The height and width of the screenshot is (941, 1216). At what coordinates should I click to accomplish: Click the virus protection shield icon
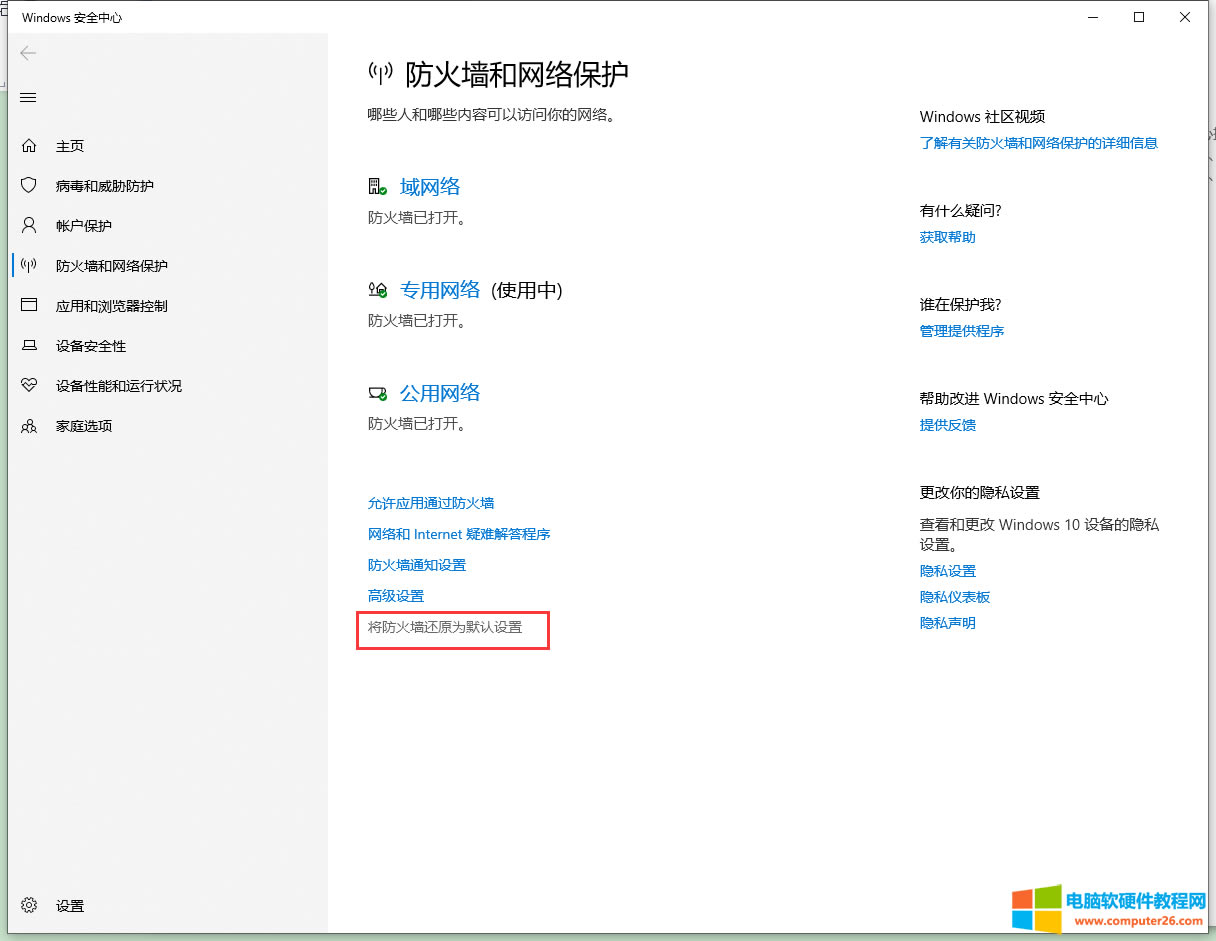point(29,186)
